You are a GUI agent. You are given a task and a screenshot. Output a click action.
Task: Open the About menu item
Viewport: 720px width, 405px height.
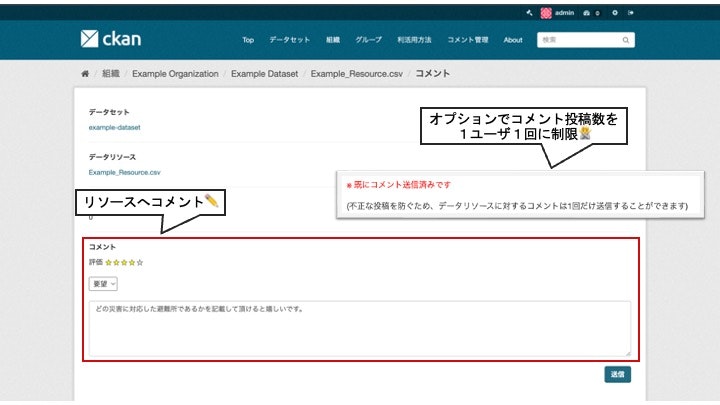[x=513, y=40]
